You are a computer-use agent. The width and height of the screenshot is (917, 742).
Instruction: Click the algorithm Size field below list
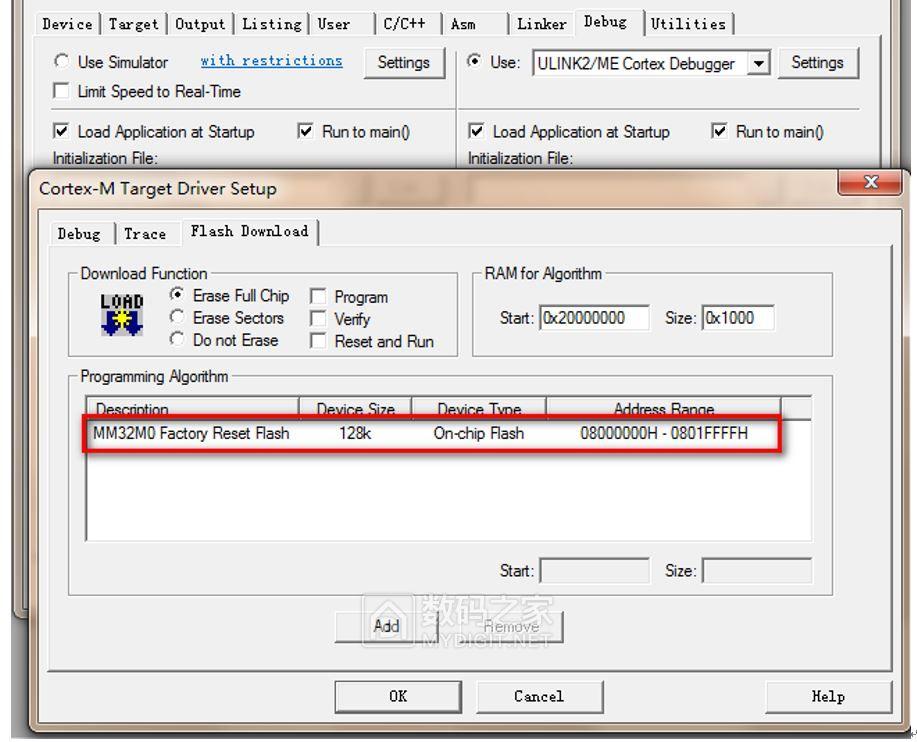pos(757,571)
